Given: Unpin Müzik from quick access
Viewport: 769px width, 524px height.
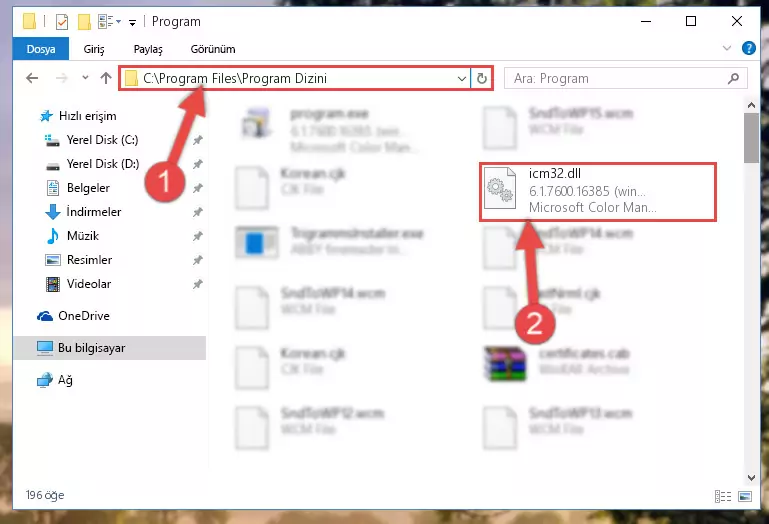Looking at the screenshot, I should coord(197,236).
